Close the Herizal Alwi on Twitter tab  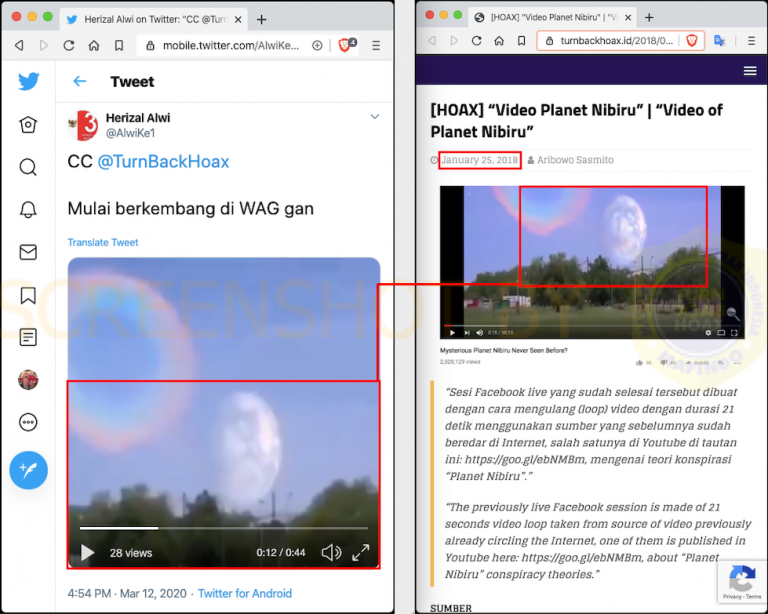click(x=238, y=20)
